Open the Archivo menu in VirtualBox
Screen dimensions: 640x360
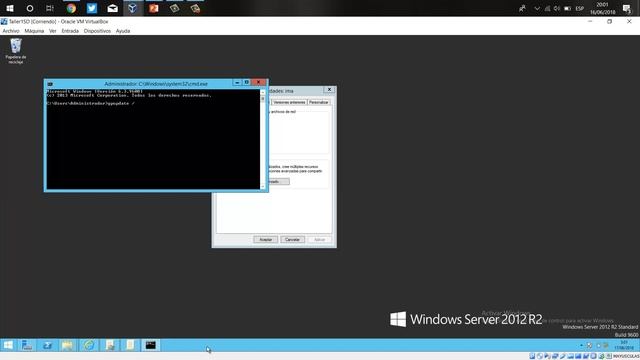(x=11, y=31)
